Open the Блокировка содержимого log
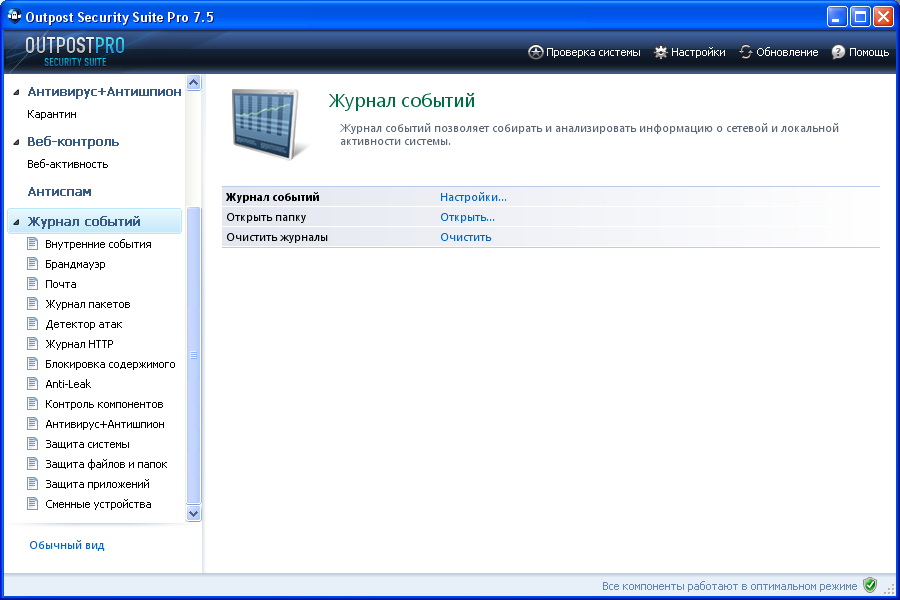This screenshot has width=900, height=600. pyautogui.click(x=110, y=364)
